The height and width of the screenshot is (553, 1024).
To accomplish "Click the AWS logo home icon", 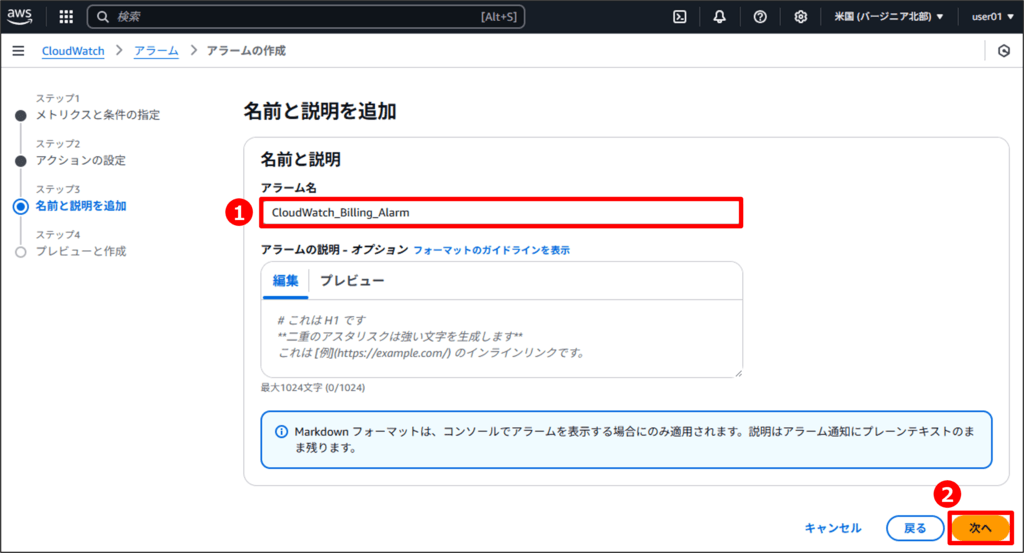I will click(x=20, y=16).
